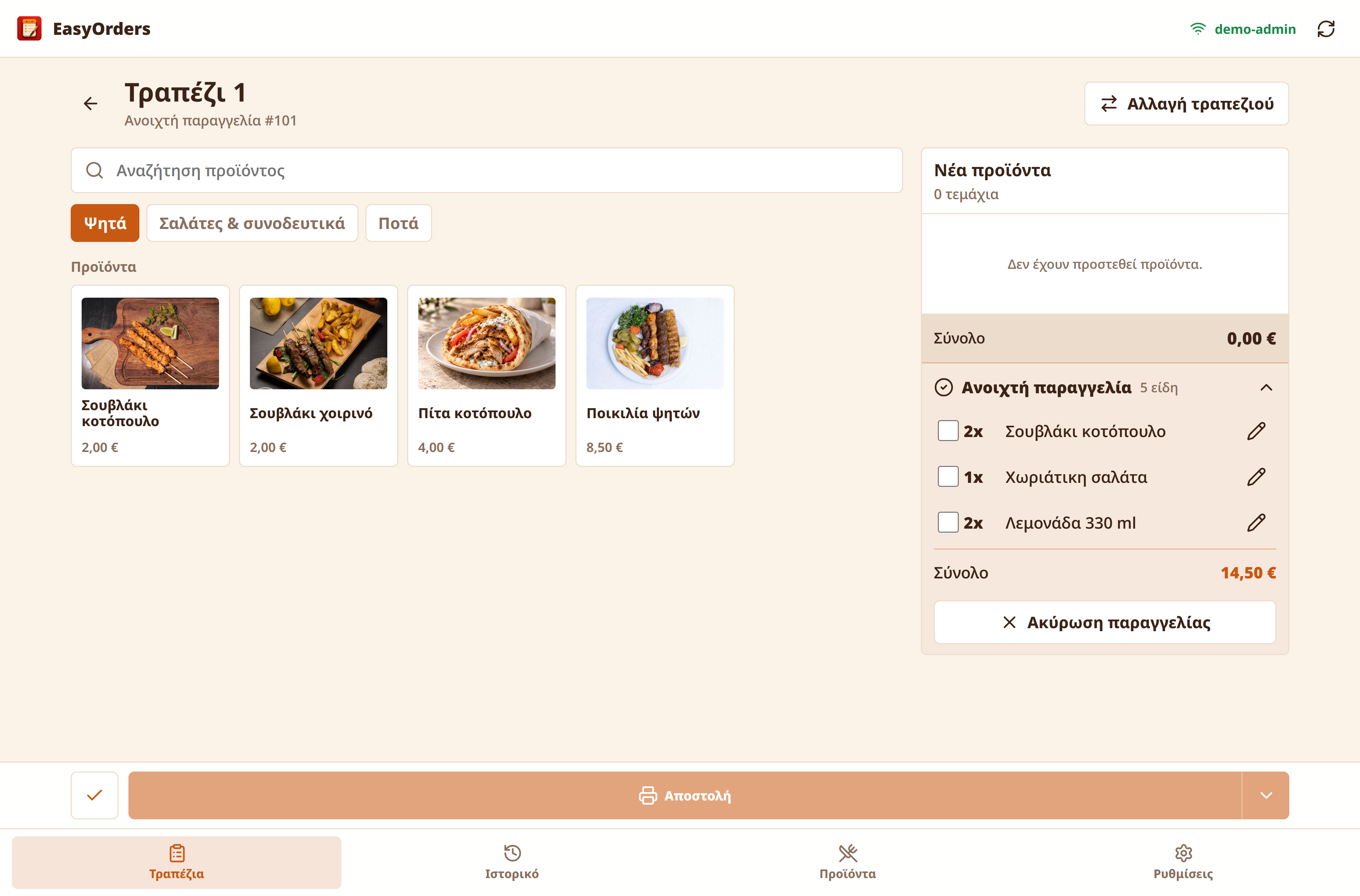Add the Πίτα κοτόπουλο product card
Image resolution: width=1360 pixels, height=896 pixels.
tap(487, 375)
